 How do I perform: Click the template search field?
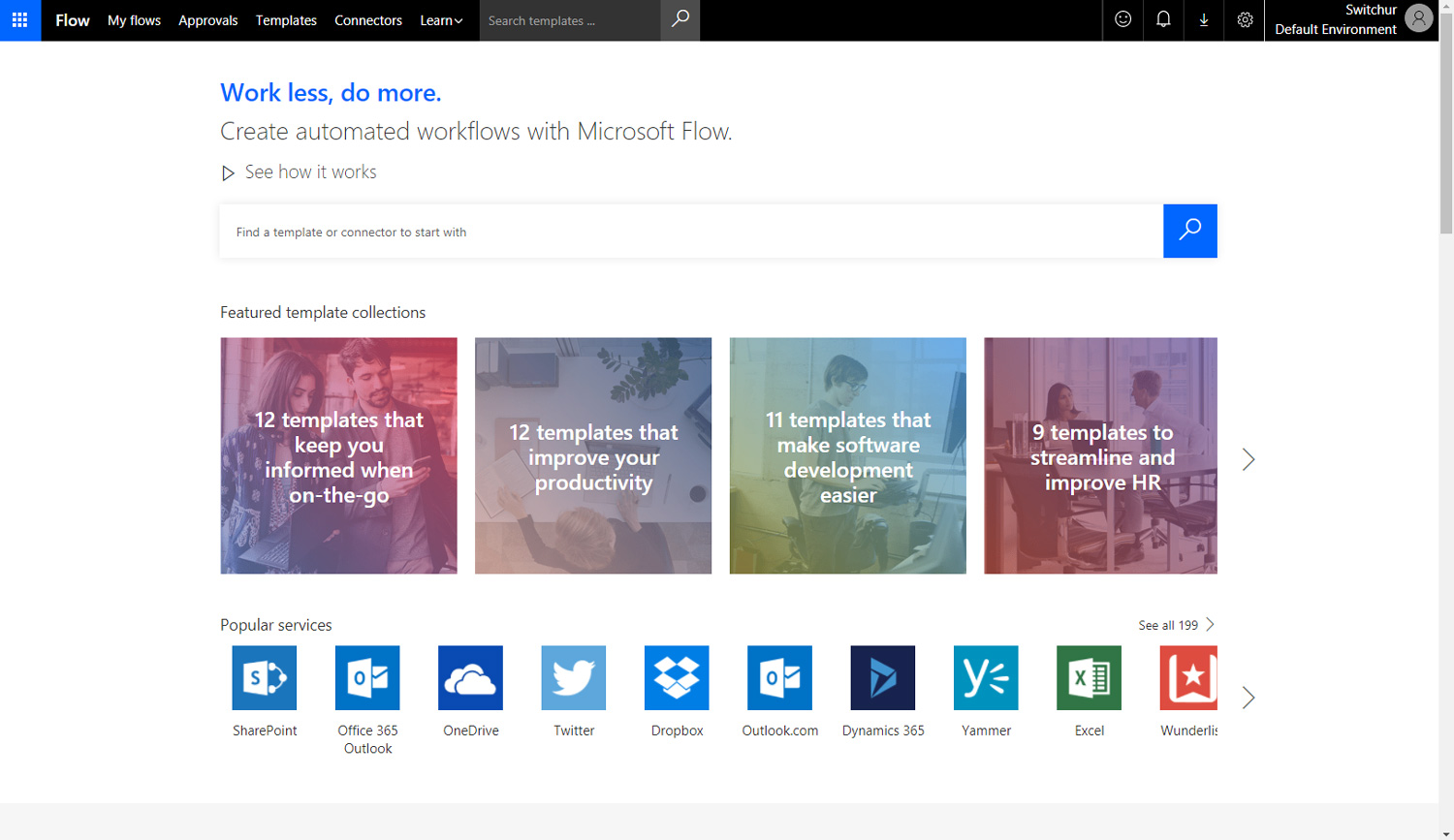(679, 232)
